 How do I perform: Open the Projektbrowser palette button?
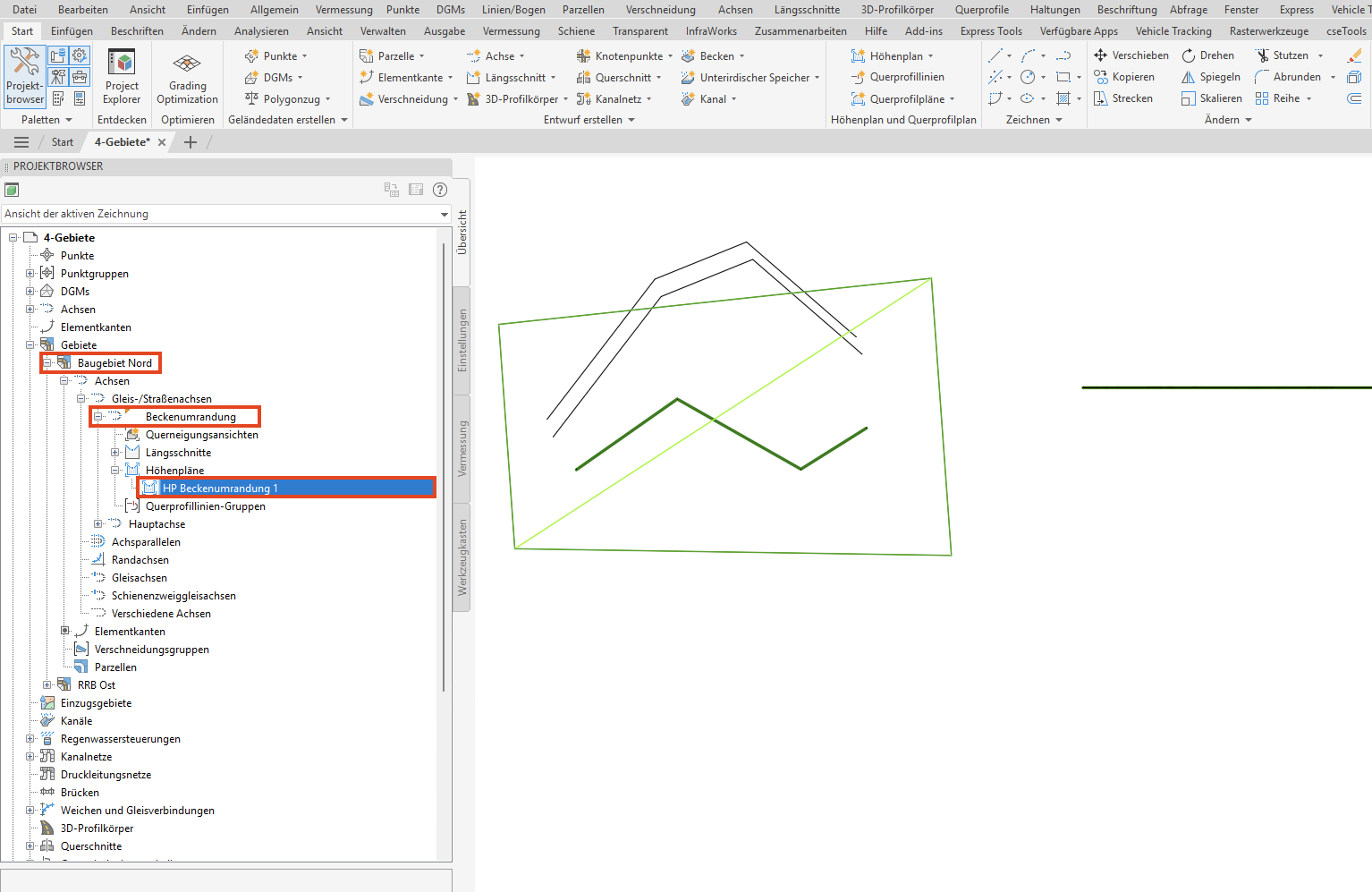(x=25, y=76)
